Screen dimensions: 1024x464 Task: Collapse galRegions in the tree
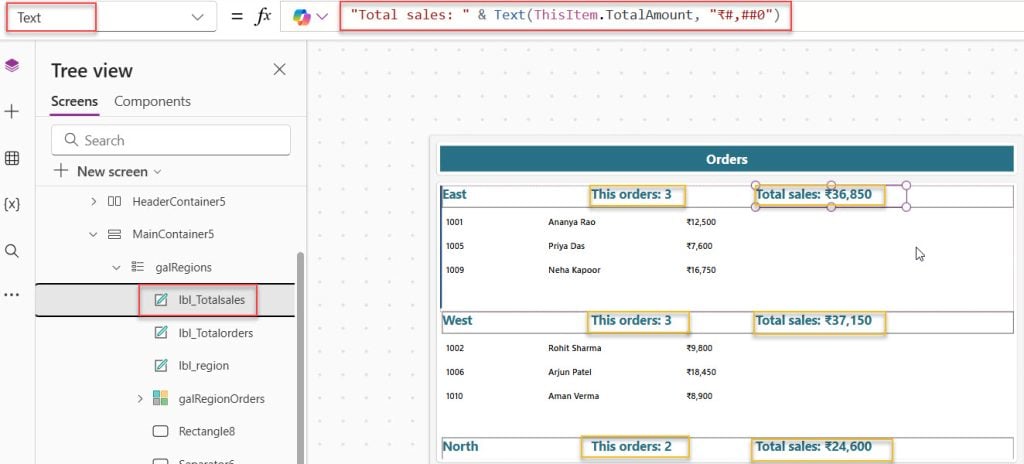116,267
